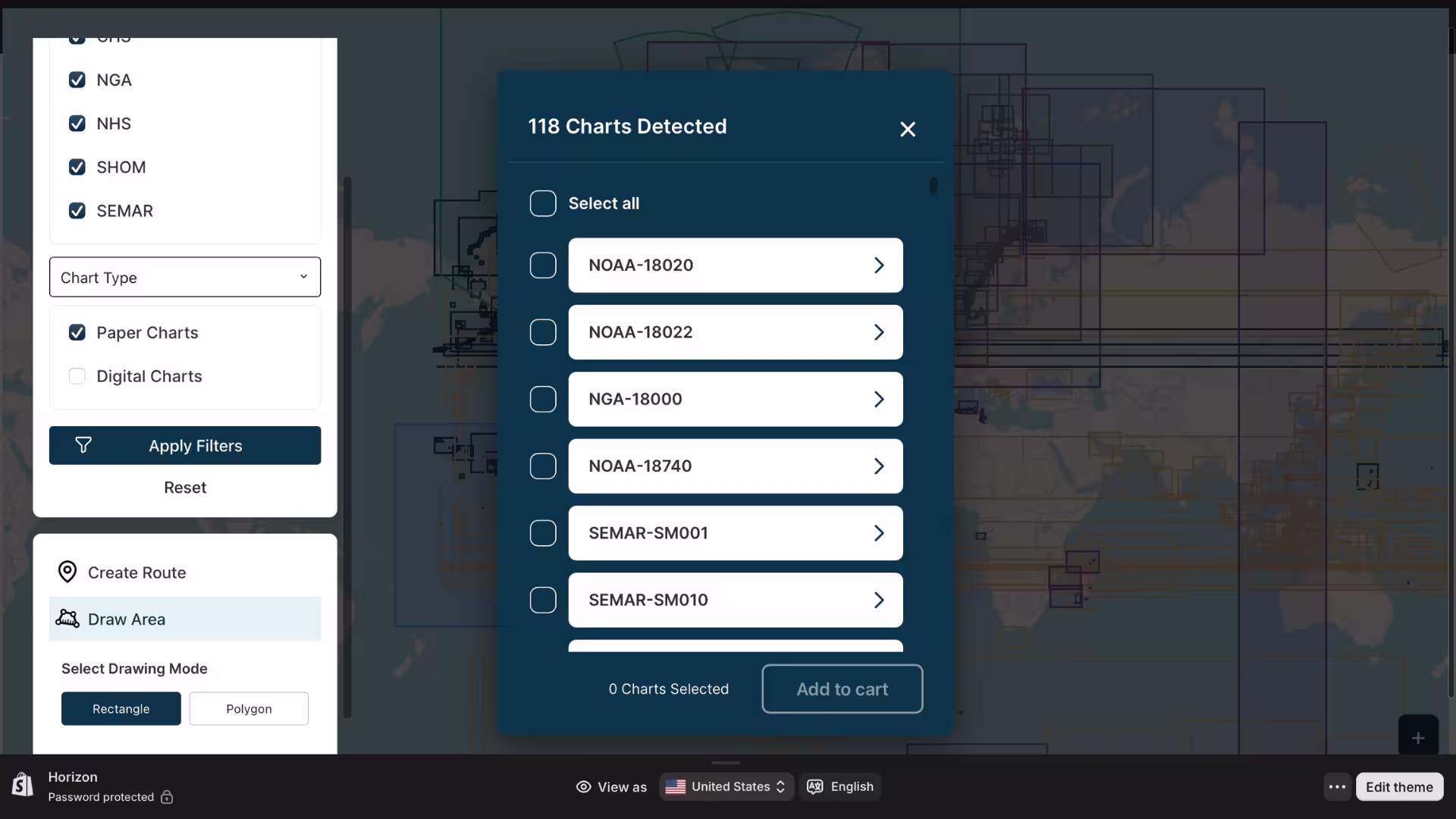Click the 0 Charts Selected text
The image size is (1456, 819).
click(668, 689)
